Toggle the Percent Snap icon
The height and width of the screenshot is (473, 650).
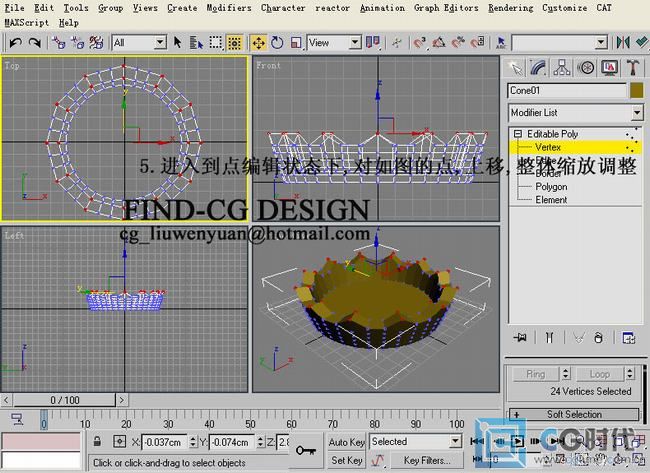458,42
